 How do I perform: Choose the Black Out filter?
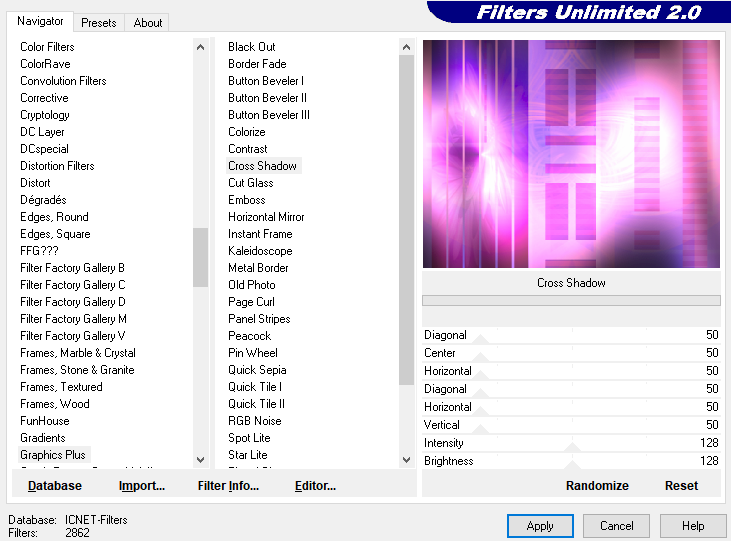(252, 47)
